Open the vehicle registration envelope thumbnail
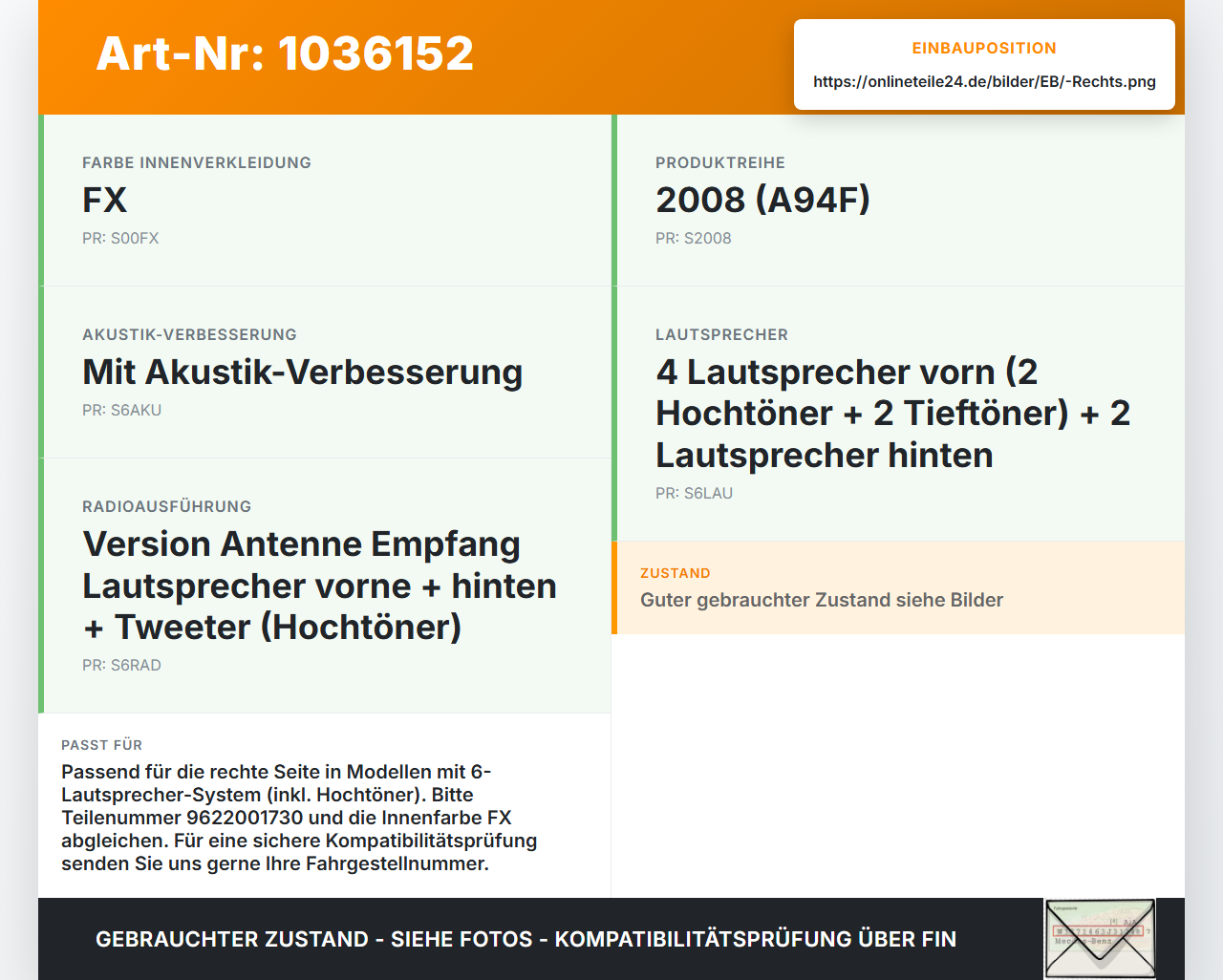 tap(1100, 939)
